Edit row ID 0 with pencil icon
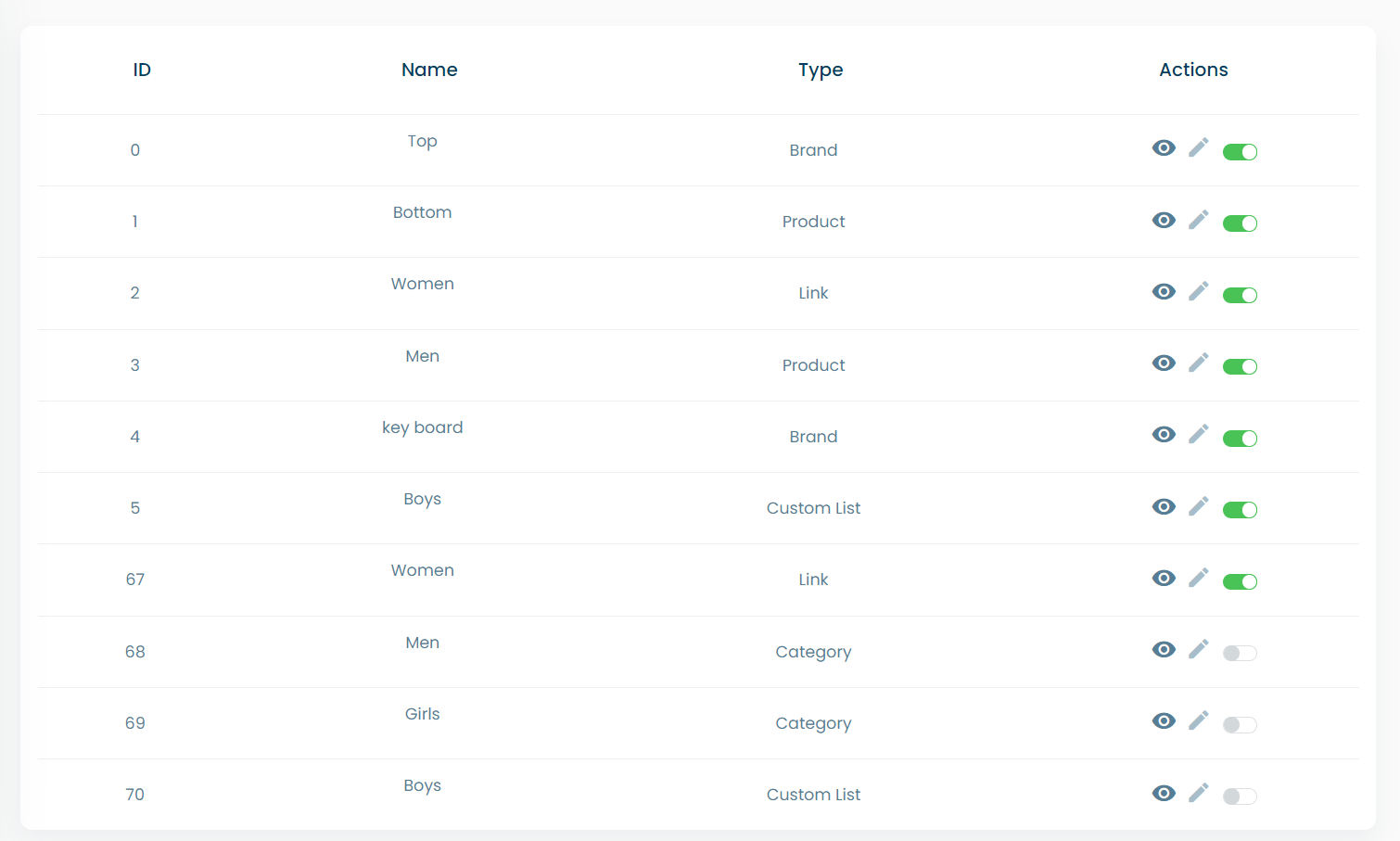The height and width of the screenshot is (841, 1400). [x=1199, y=147]
